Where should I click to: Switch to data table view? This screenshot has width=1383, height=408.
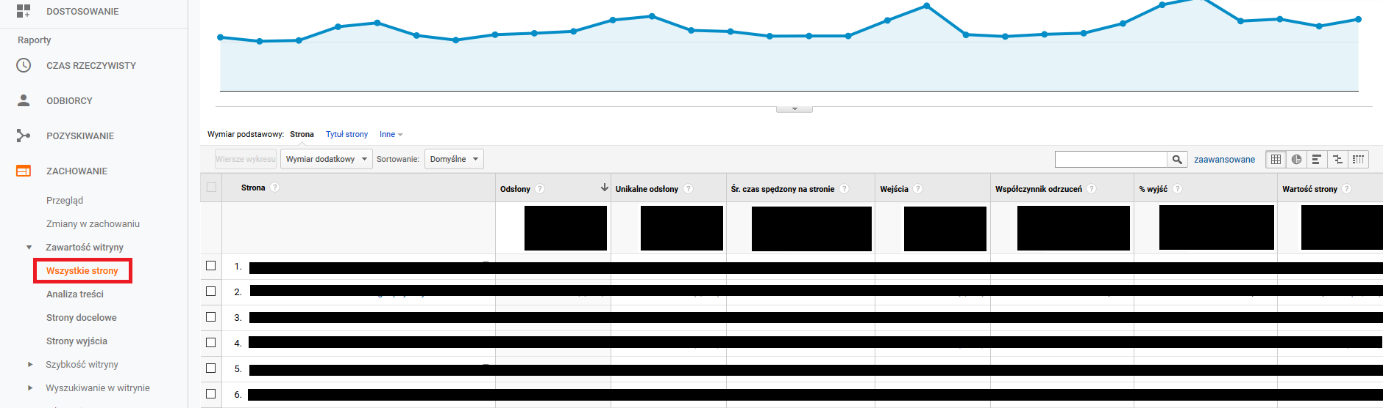point(1275,159)
